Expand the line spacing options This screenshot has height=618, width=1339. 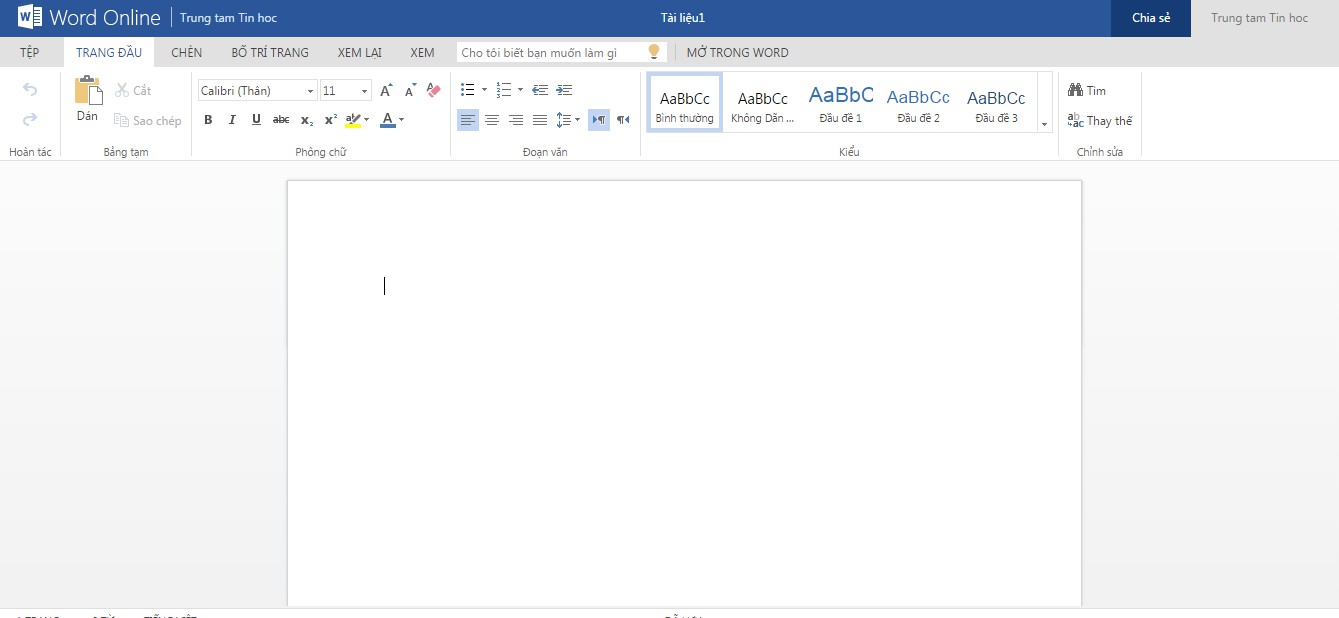pos(575,119)
